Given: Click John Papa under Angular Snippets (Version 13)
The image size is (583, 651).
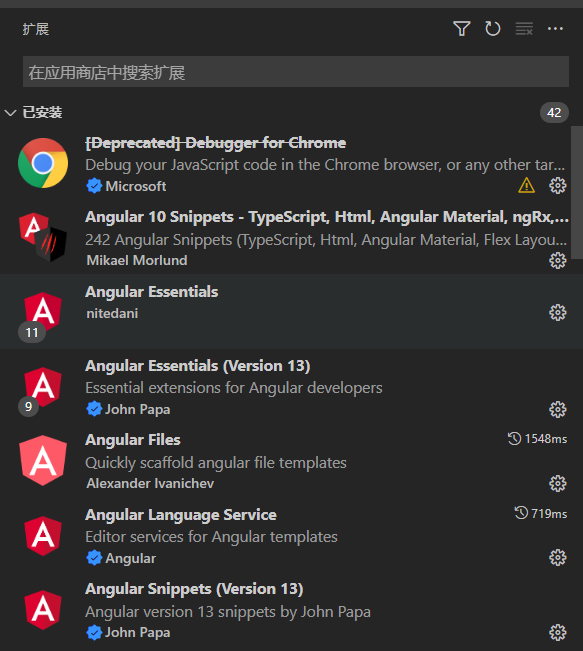Looking at the screenshot, I should tap(137, 632).
